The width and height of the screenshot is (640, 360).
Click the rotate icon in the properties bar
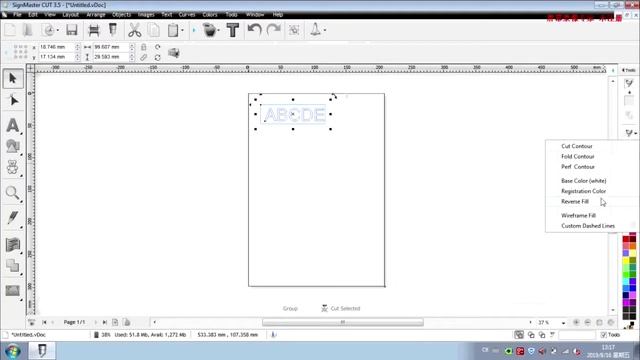click(158, 47)
